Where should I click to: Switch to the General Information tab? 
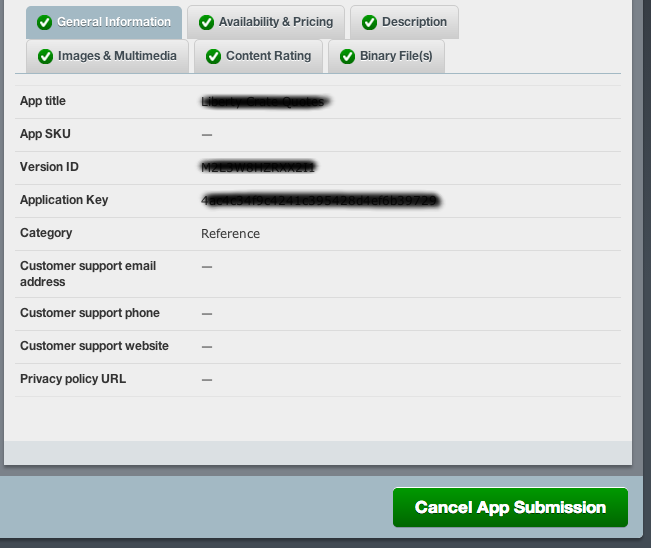tap(113, 22)
